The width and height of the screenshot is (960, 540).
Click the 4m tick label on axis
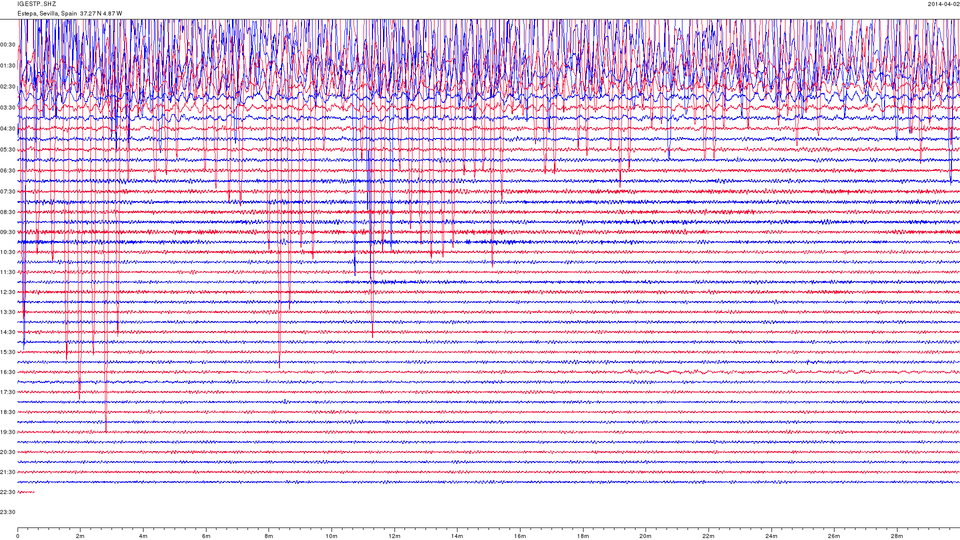[143, 536]
